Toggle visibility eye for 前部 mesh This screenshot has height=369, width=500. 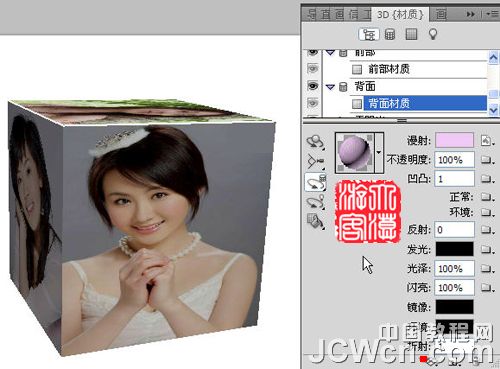point(312,53)
